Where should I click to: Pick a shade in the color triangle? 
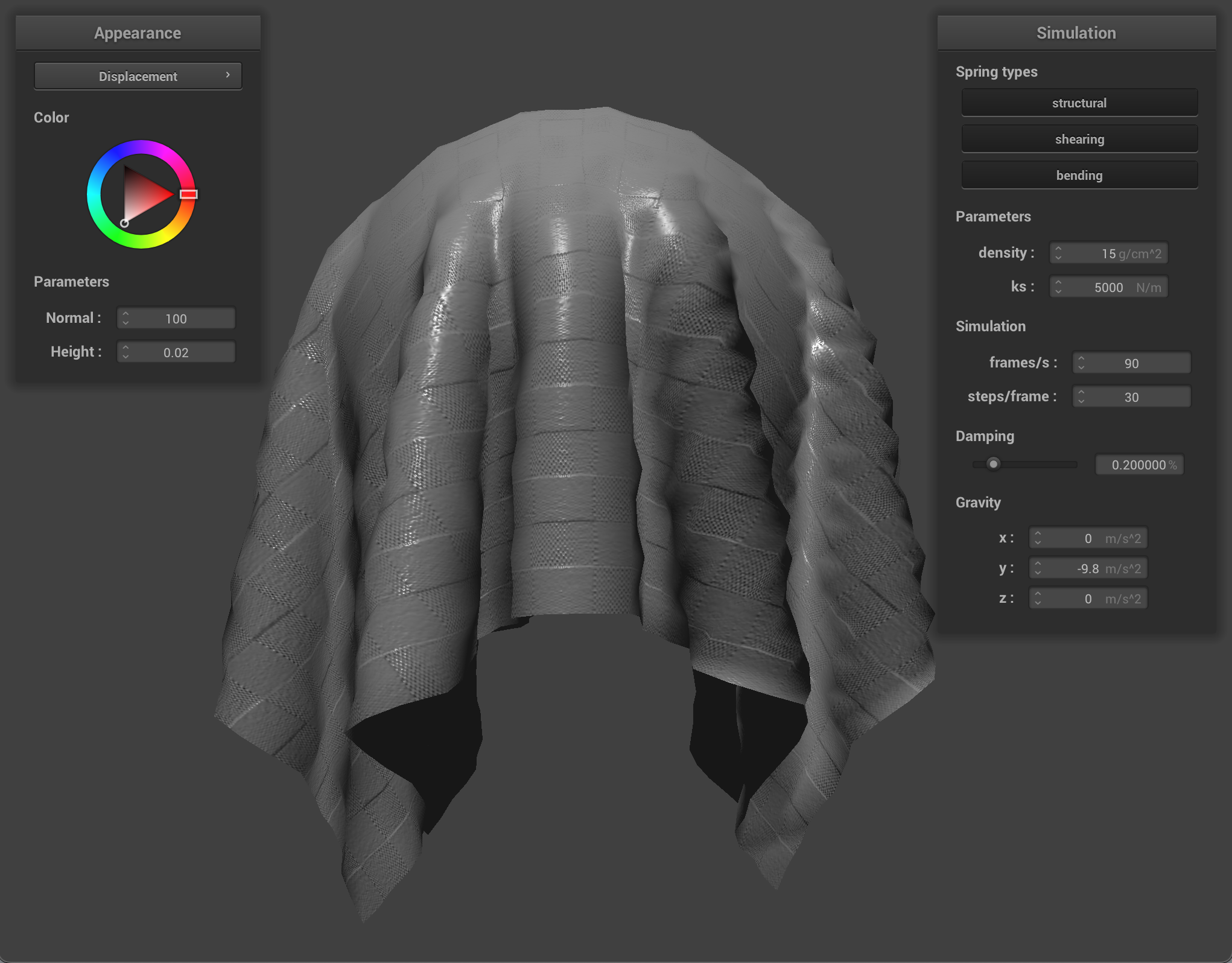(142, 193)
